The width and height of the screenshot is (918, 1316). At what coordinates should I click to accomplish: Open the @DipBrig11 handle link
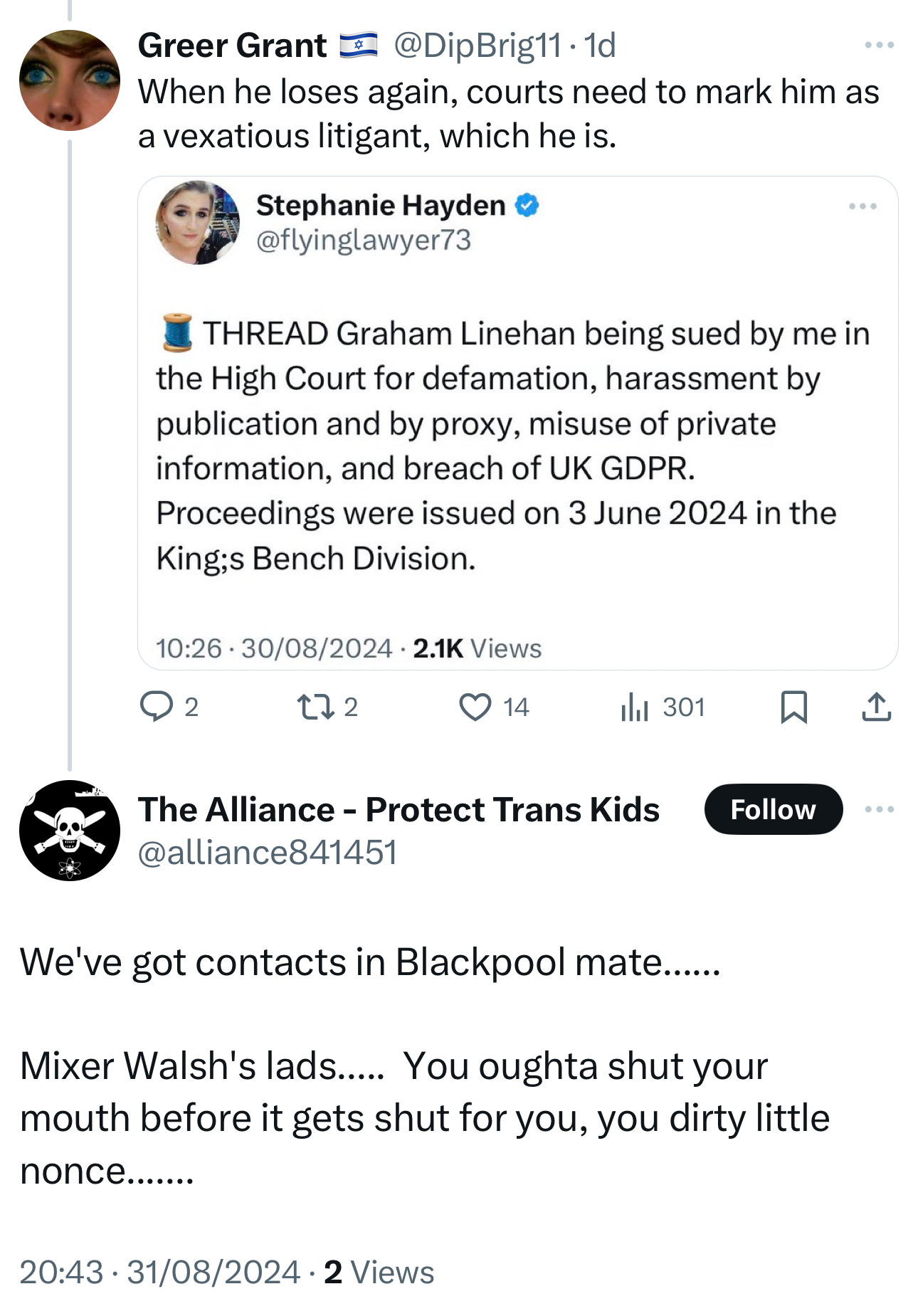(x=477, y=46)
